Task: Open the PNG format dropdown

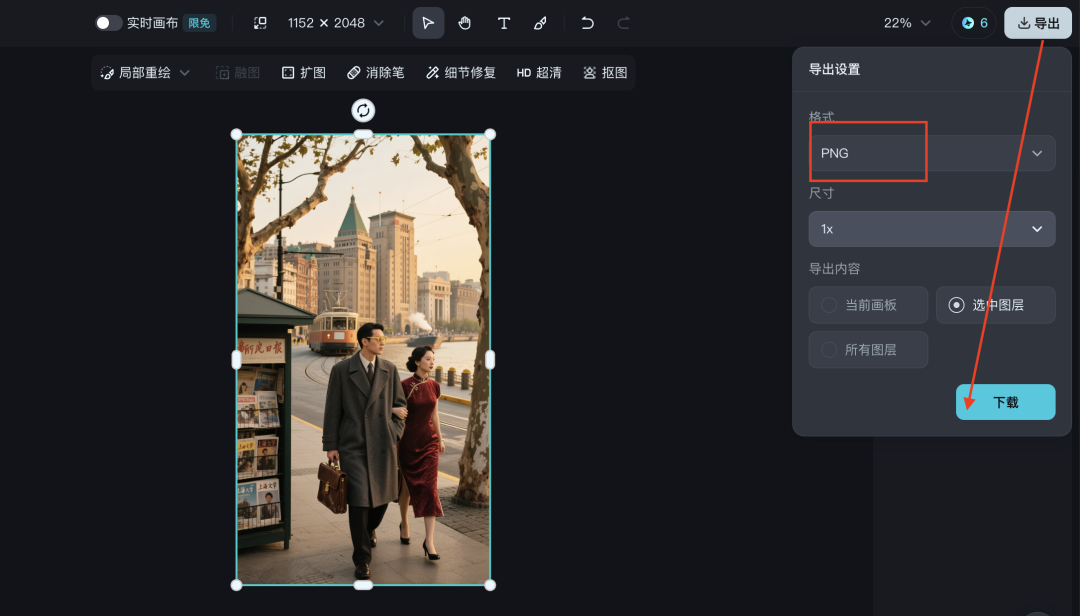Action: 932,152
